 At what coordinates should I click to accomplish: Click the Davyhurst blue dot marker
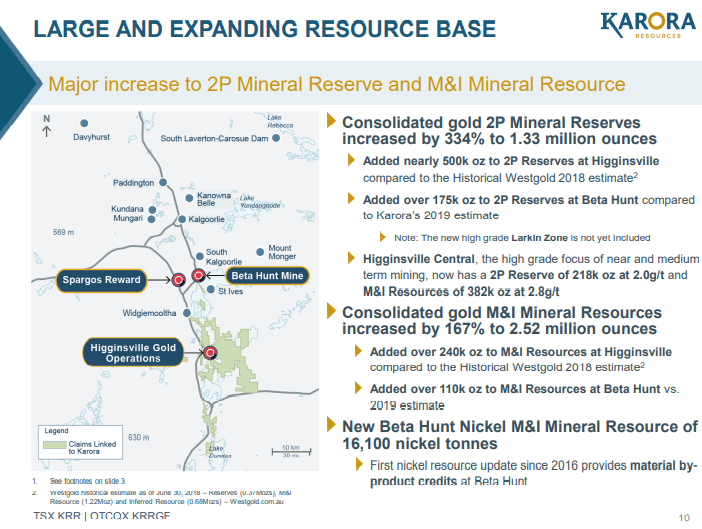pos(84,123)
